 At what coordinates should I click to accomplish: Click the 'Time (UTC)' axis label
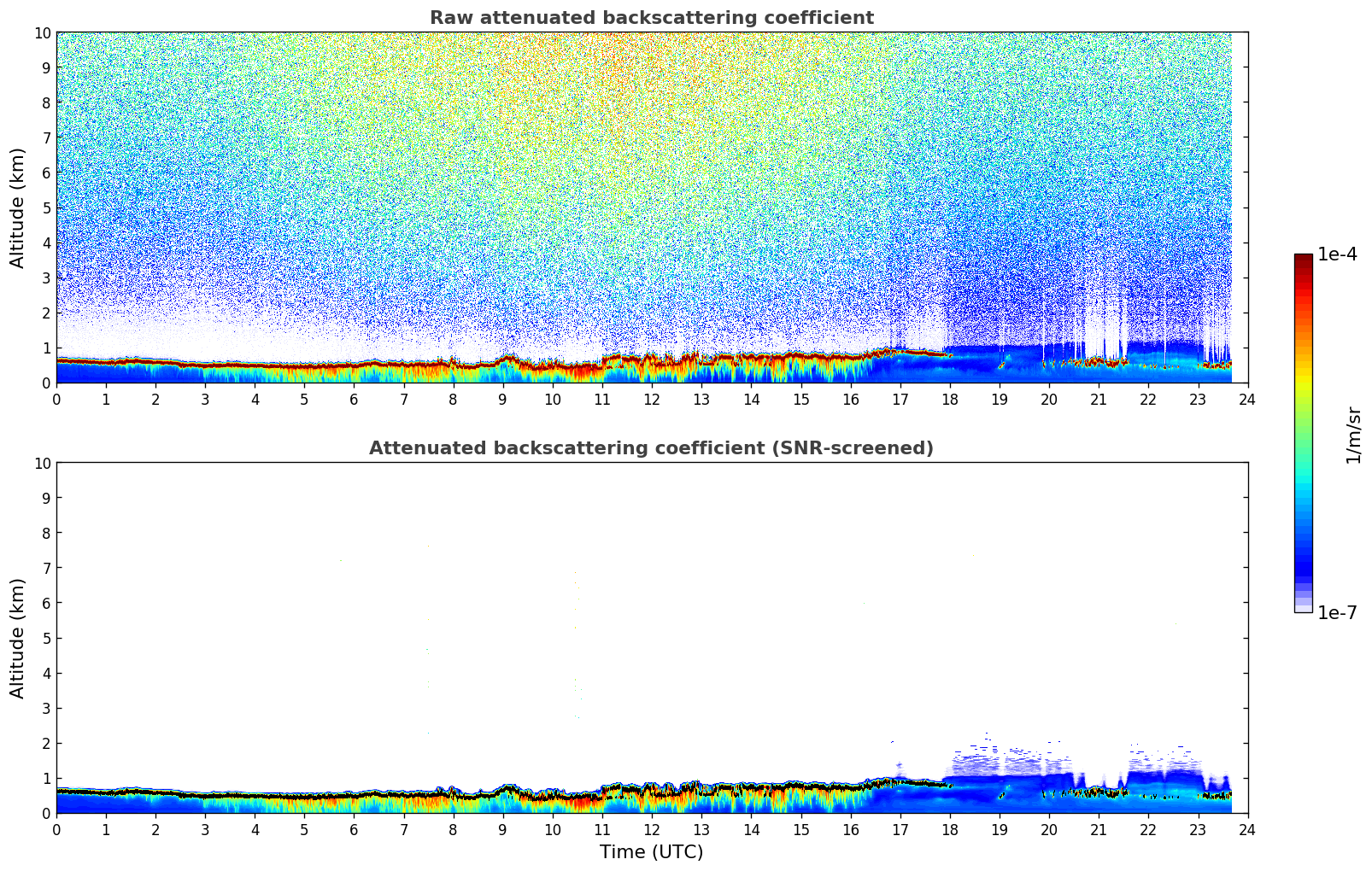(651, 852)
